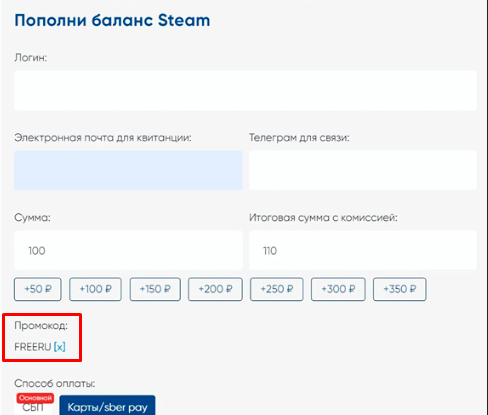488x415 pixels.
Task: Add +350 ₽ to the amount
Action: [399, 289]
